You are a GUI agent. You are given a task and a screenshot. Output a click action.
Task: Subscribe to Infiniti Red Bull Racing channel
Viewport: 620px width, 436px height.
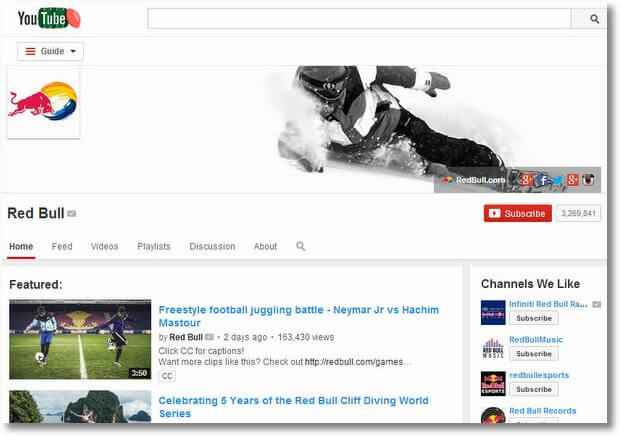click(x=533, y=318)
